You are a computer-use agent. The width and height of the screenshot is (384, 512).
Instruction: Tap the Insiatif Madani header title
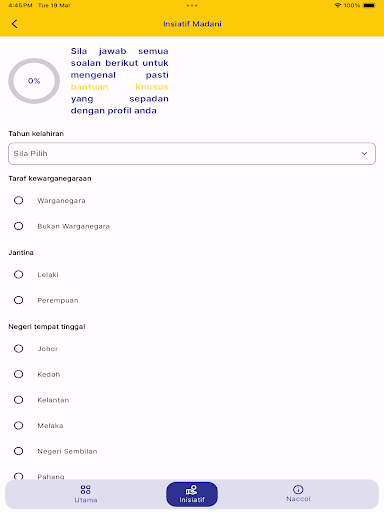(x=192, y=24)
